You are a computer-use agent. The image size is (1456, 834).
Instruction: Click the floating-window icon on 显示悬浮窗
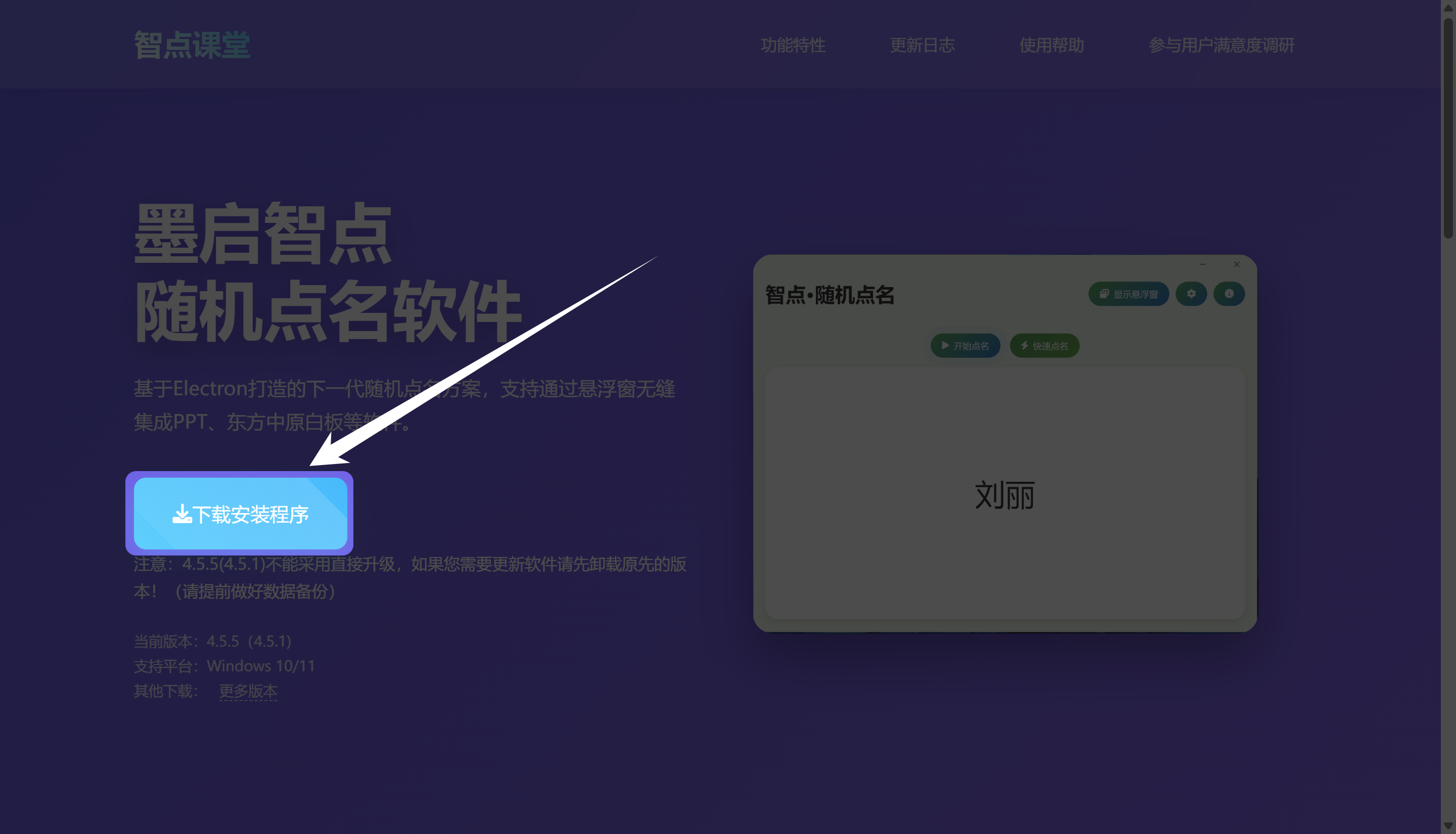coord(1104,293)
